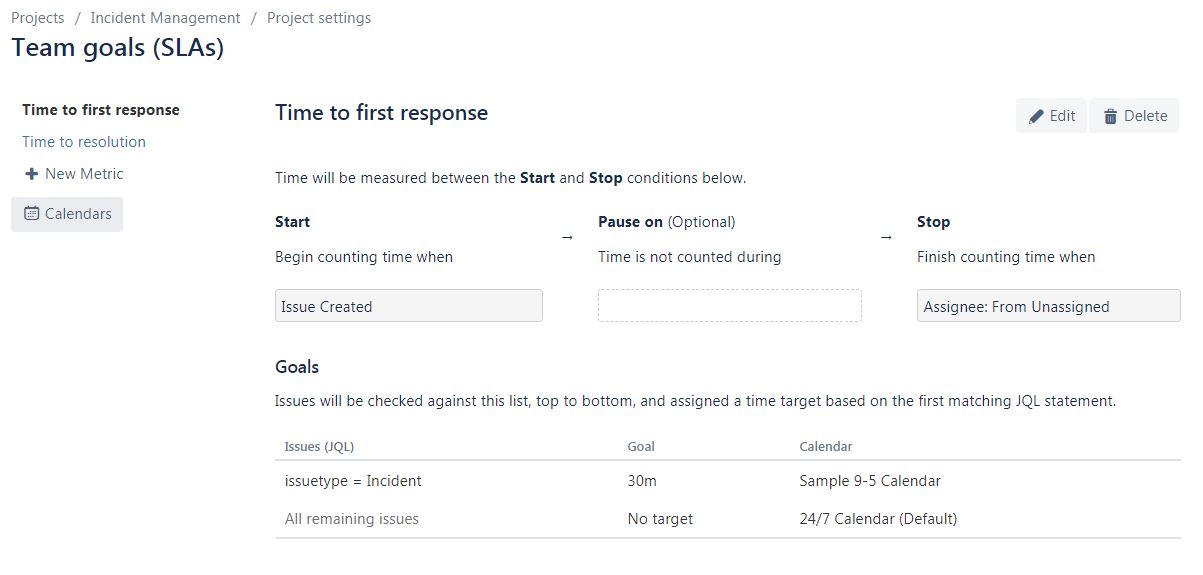Image resolution: width=1203 pixels, height=575 pixels.
Task: Click the Assignee: From Unassigned stop field
Action: point(1048,306)
